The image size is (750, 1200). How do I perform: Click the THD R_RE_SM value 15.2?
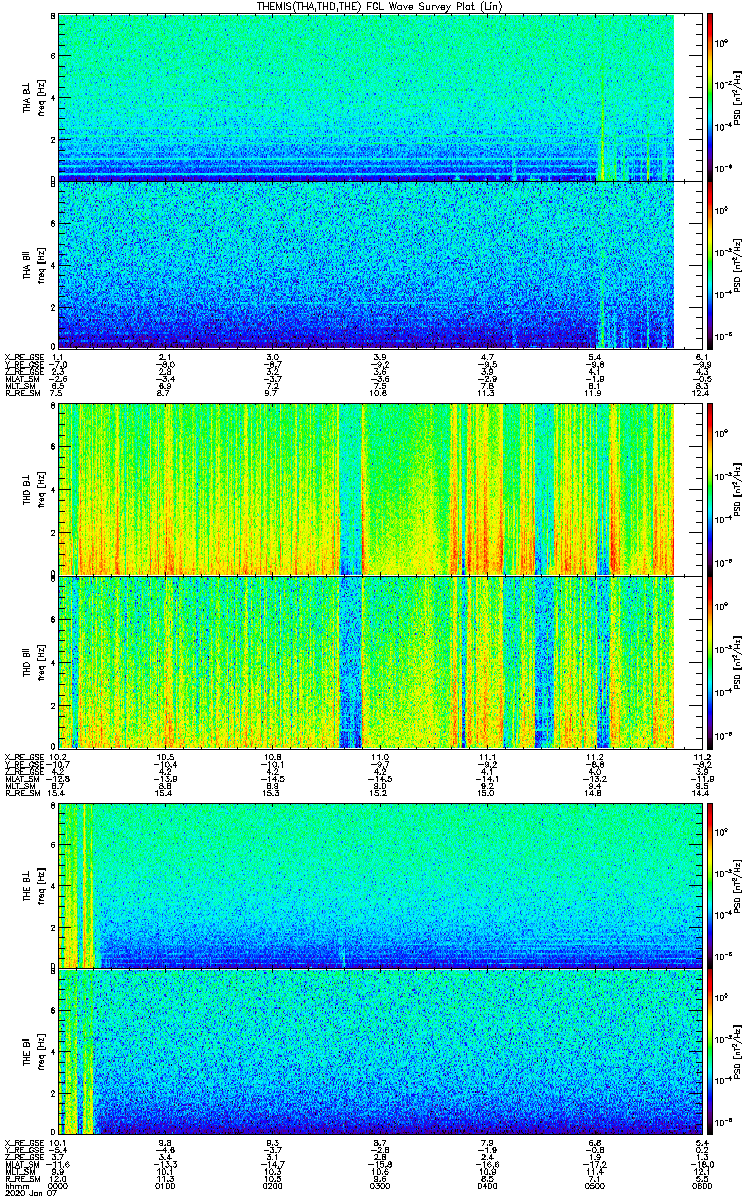point(380,792)
